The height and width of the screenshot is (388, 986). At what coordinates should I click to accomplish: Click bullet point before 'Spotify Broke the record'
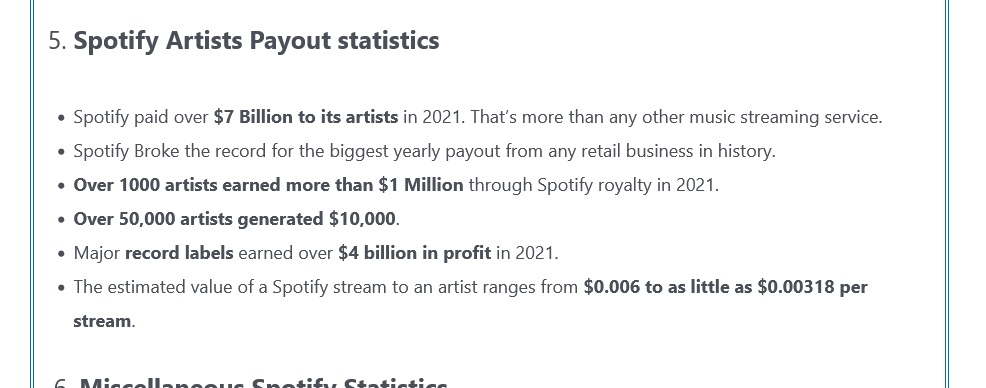tap(61, 152)
